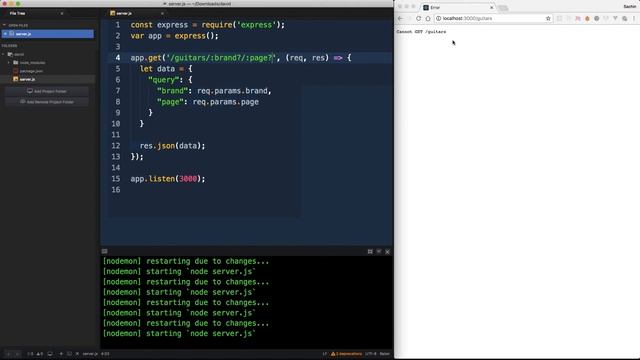Viewport: 640px width, 360px height.
Task: Close server.js from the Open Files list
Action: pos(5,34)
